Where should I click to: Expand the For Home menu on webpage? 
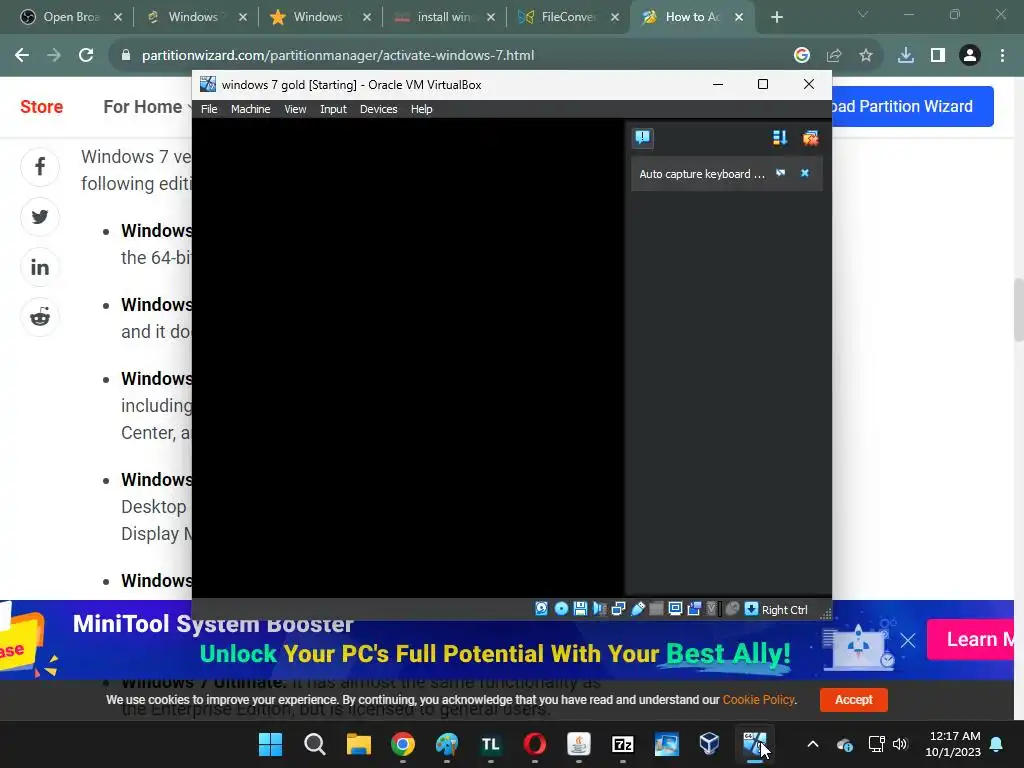click(147, 106)
